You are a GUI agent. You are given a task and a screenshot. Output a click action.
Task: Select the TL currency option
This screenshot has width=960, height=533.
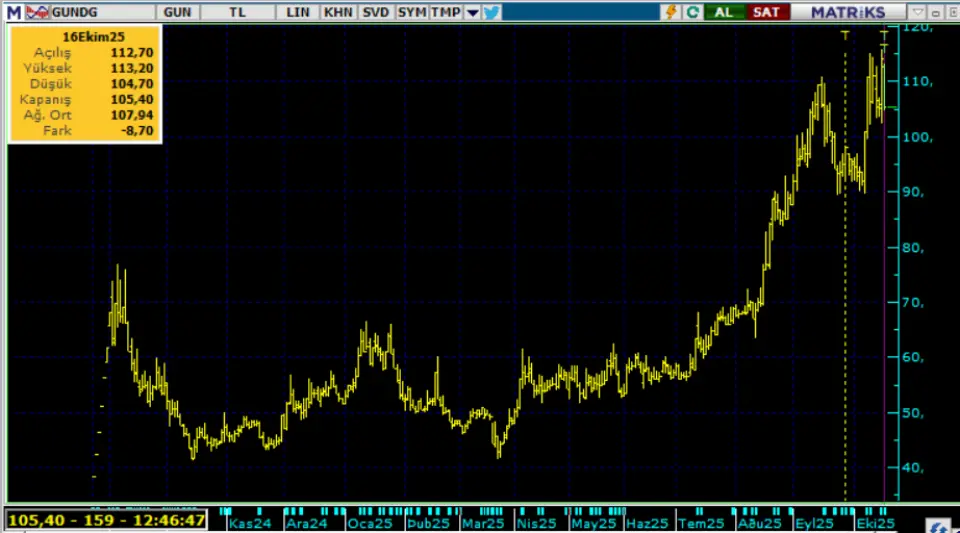tap(236, 12)
